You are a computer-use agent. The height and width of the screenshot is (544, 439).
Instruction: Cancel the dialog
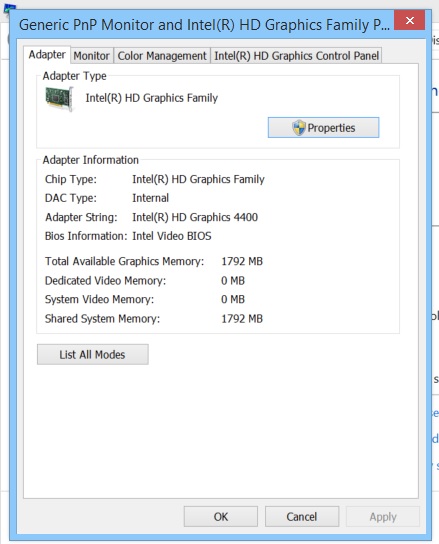click(x=302, y=517)
